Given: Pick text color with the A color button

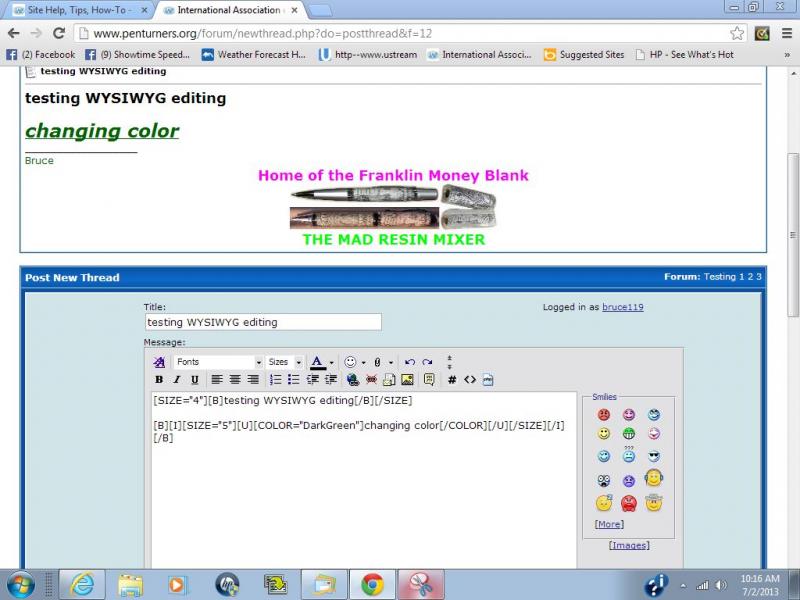Looking at the screenshot, I should [x=317, y=362].
